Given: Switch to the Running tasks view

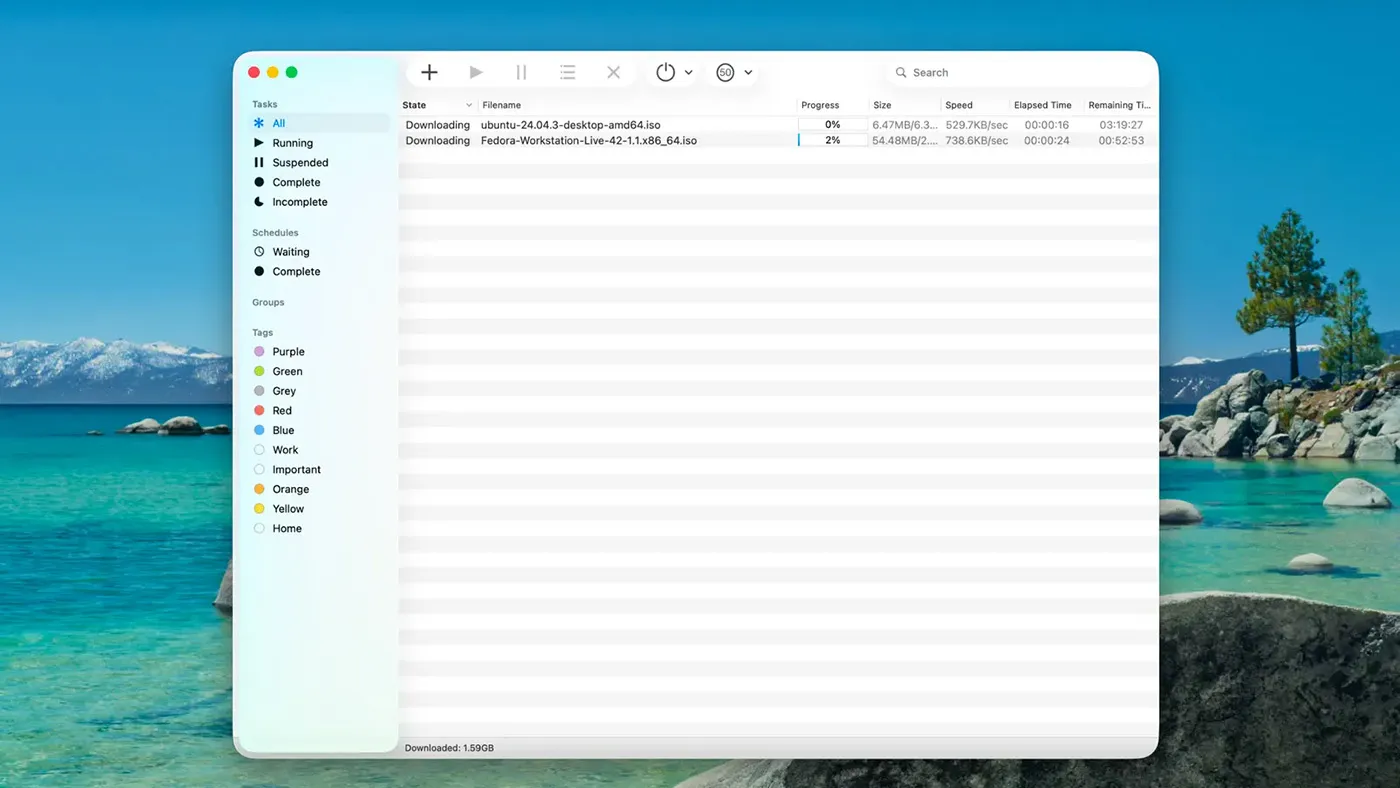Looking at the screenshot, I should pos(292,142).
